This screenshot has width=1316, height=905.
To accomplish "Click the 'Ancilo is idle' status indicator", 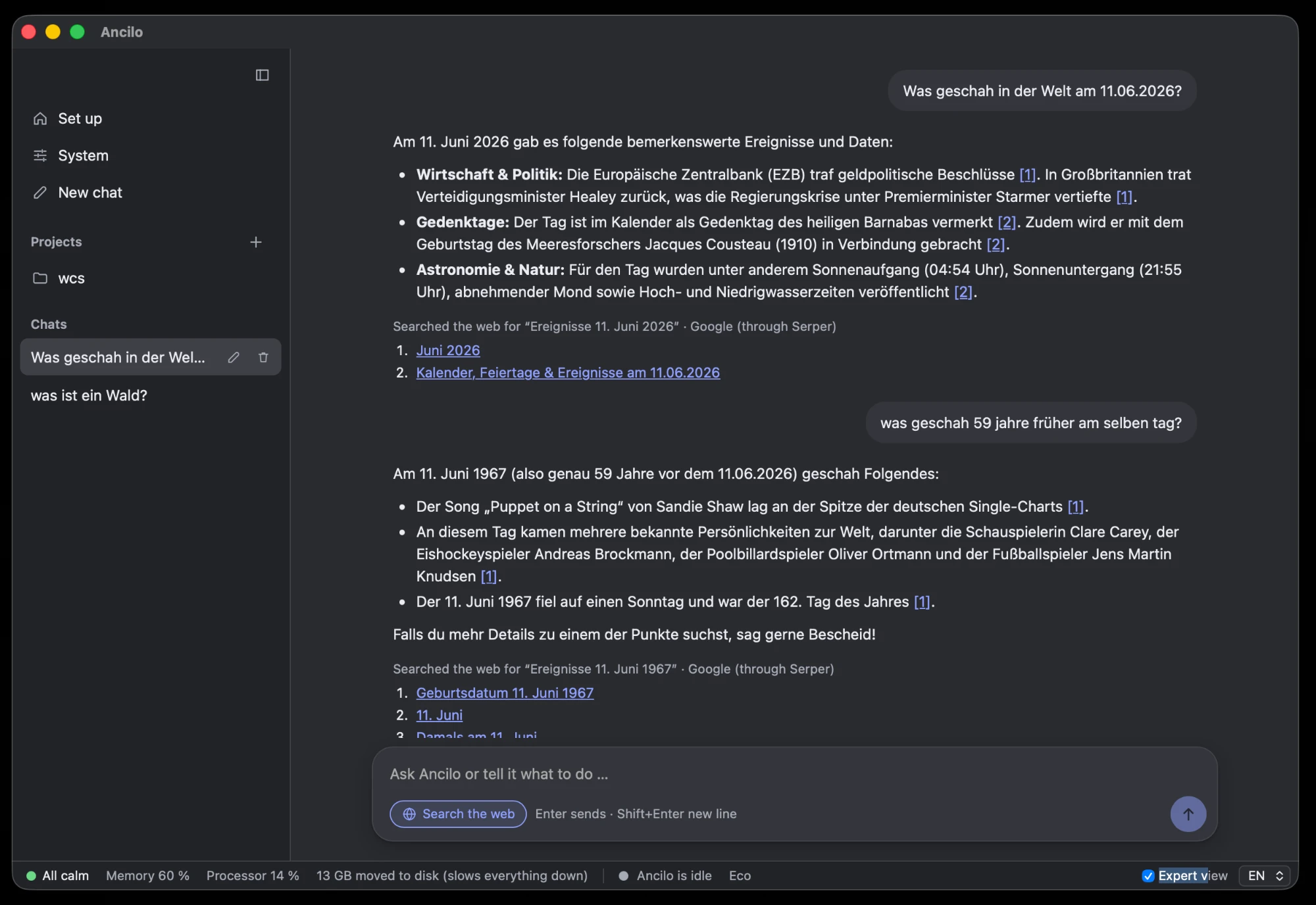I will click(x=665, y=875).
